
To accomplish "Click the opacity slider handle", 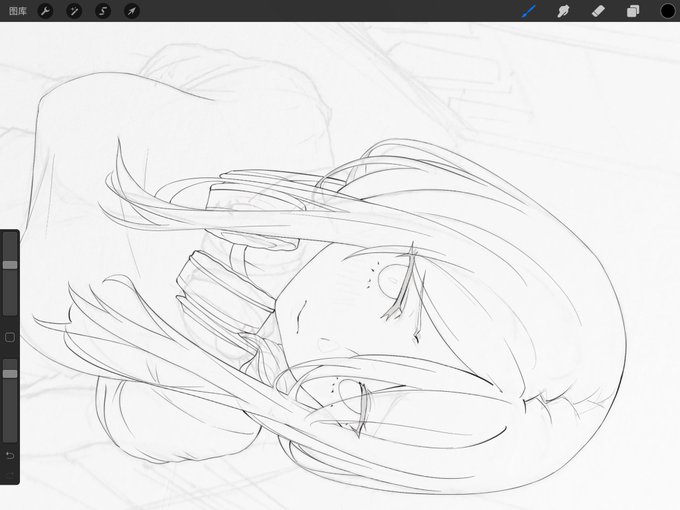I will 10,373.
